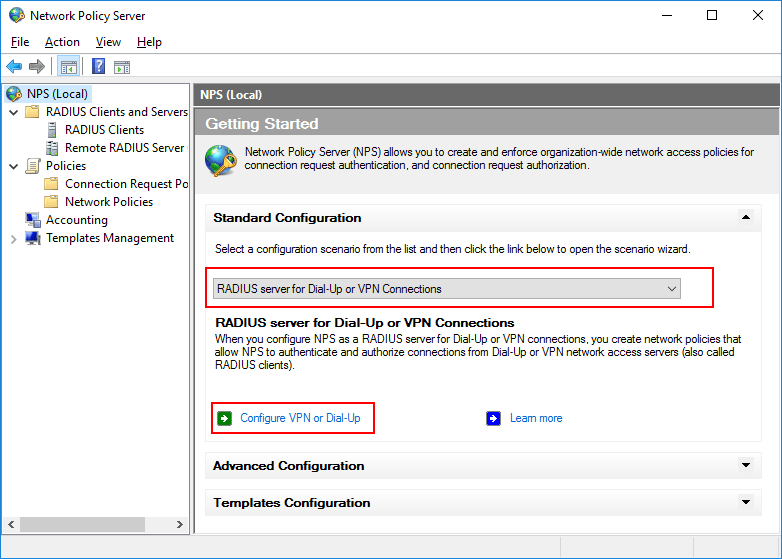Click the Templates Configuration heading
Screen dimensions: 782x559
click(292, 503)
